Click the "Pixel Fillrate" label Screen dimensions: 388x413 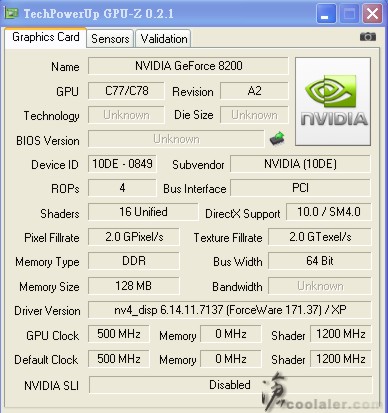(x=52, y=238)
